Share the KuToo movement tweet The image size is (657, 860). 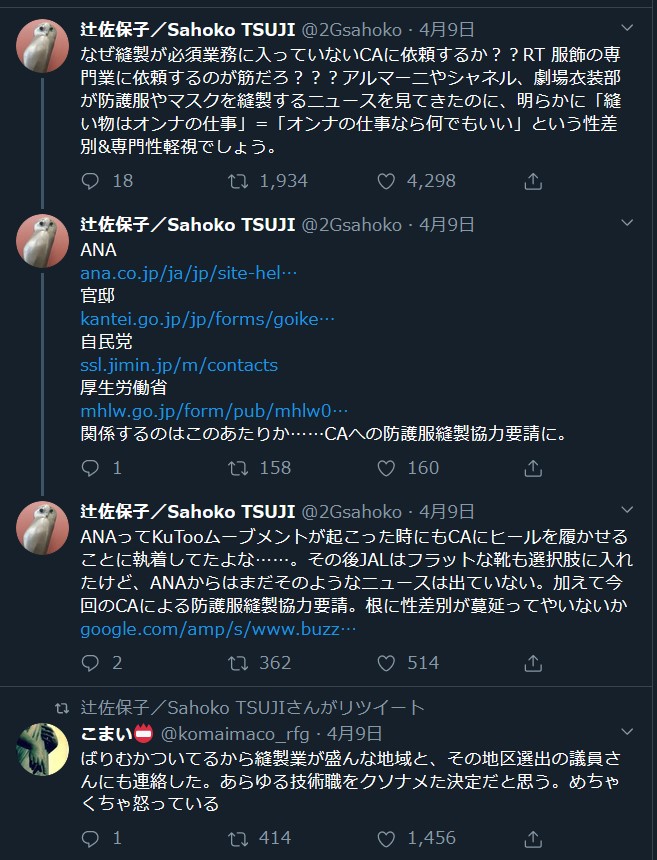point(533,662)
